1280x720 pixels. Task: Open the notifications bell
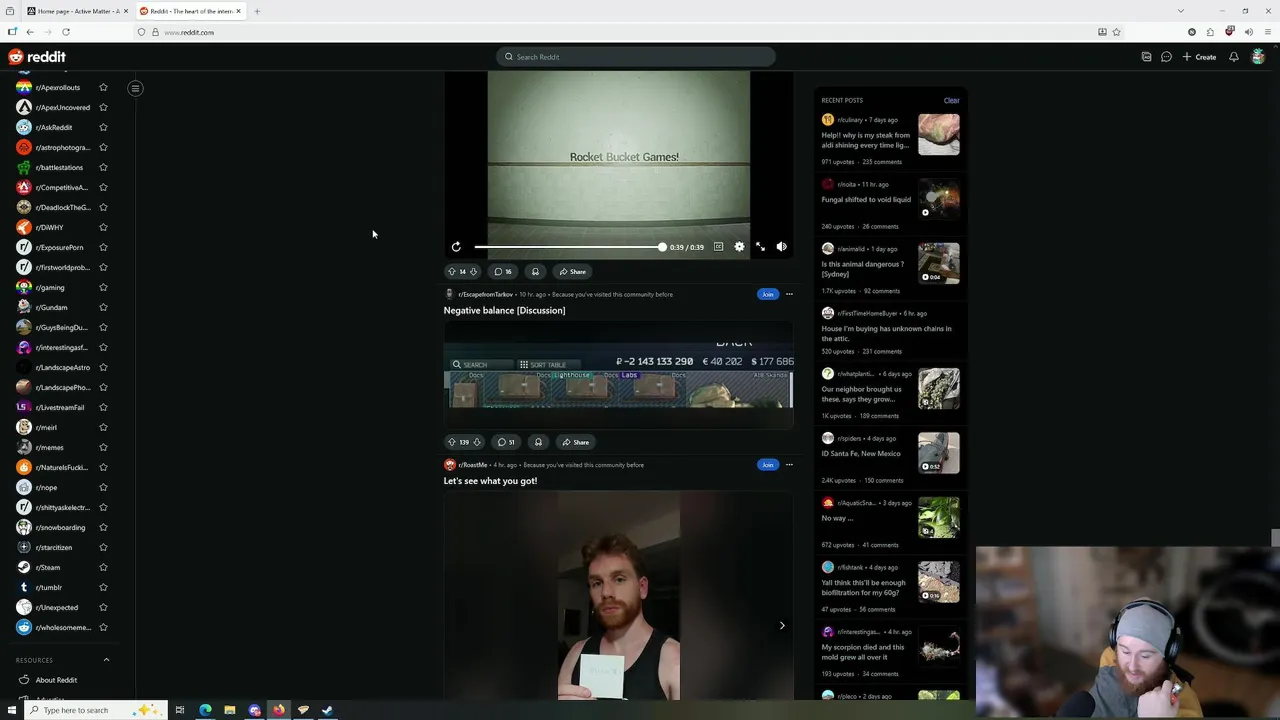click(x=1234, y=57)
